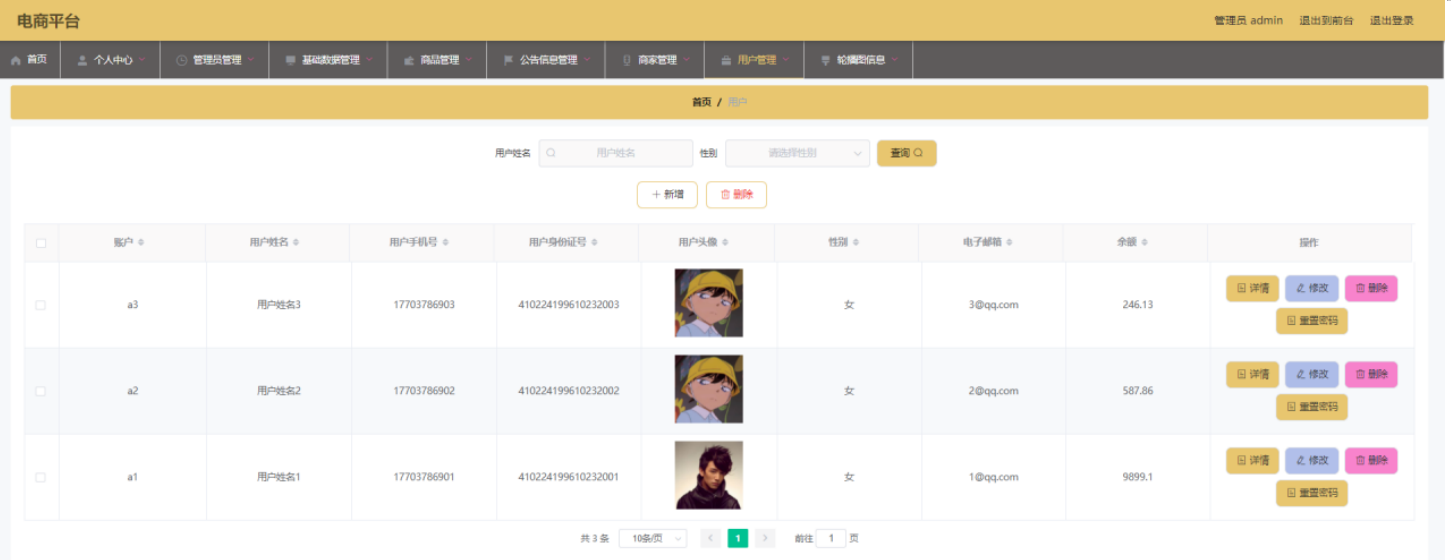Expand 轮播图信息 menu chevron

coord(894,59)
